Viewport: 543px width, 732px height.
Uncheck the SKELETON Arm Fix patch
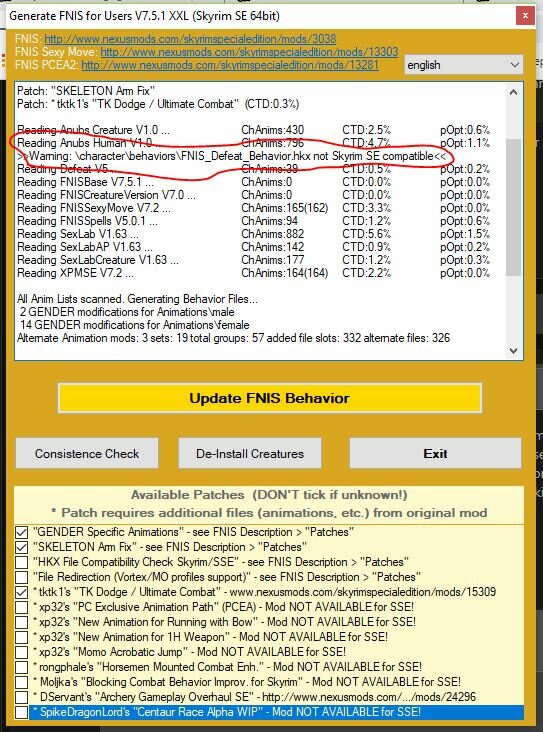(x=21, y=547)
